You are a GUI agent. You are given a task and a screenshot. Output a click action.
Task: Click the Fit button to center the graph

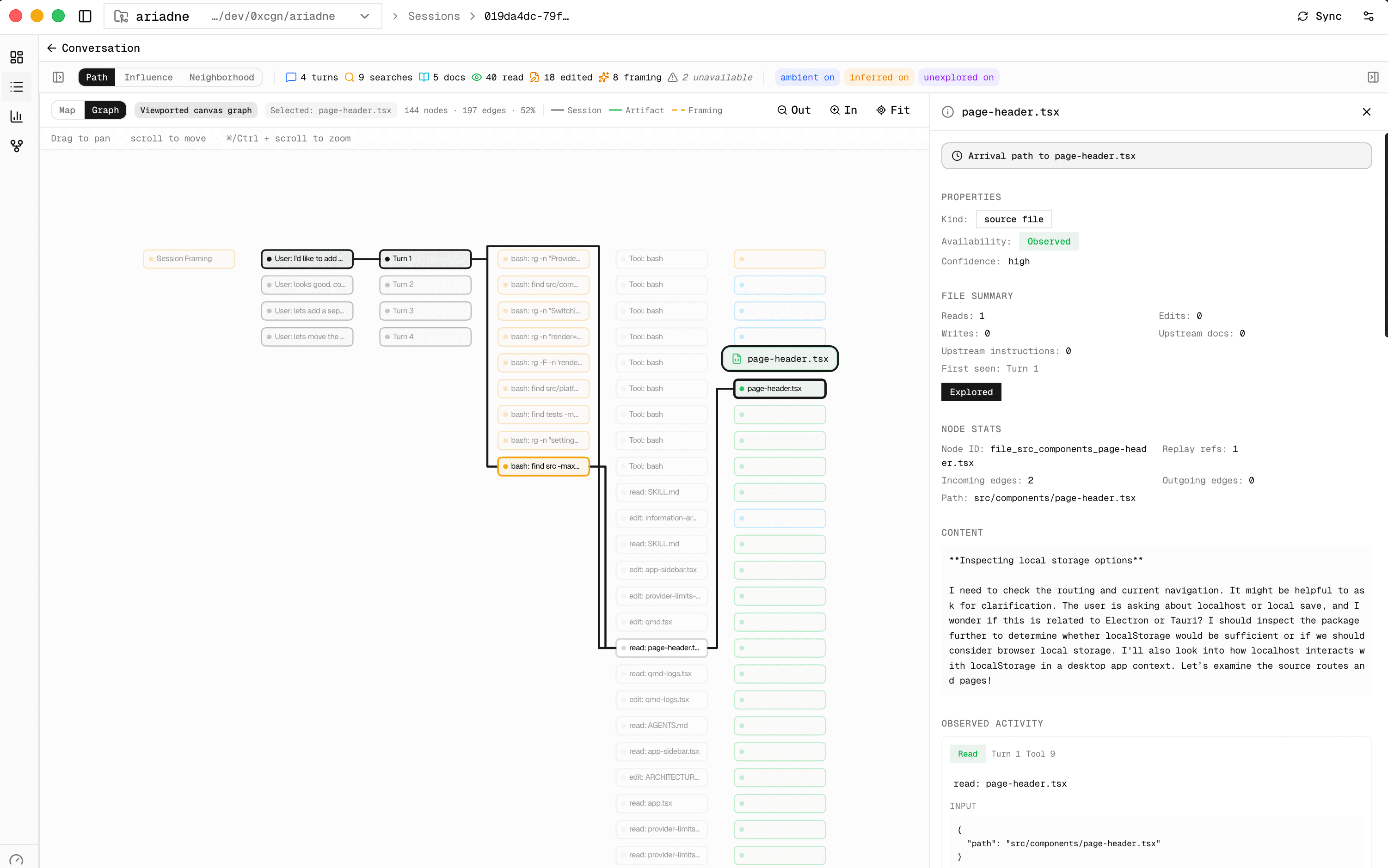click(893, 110)
